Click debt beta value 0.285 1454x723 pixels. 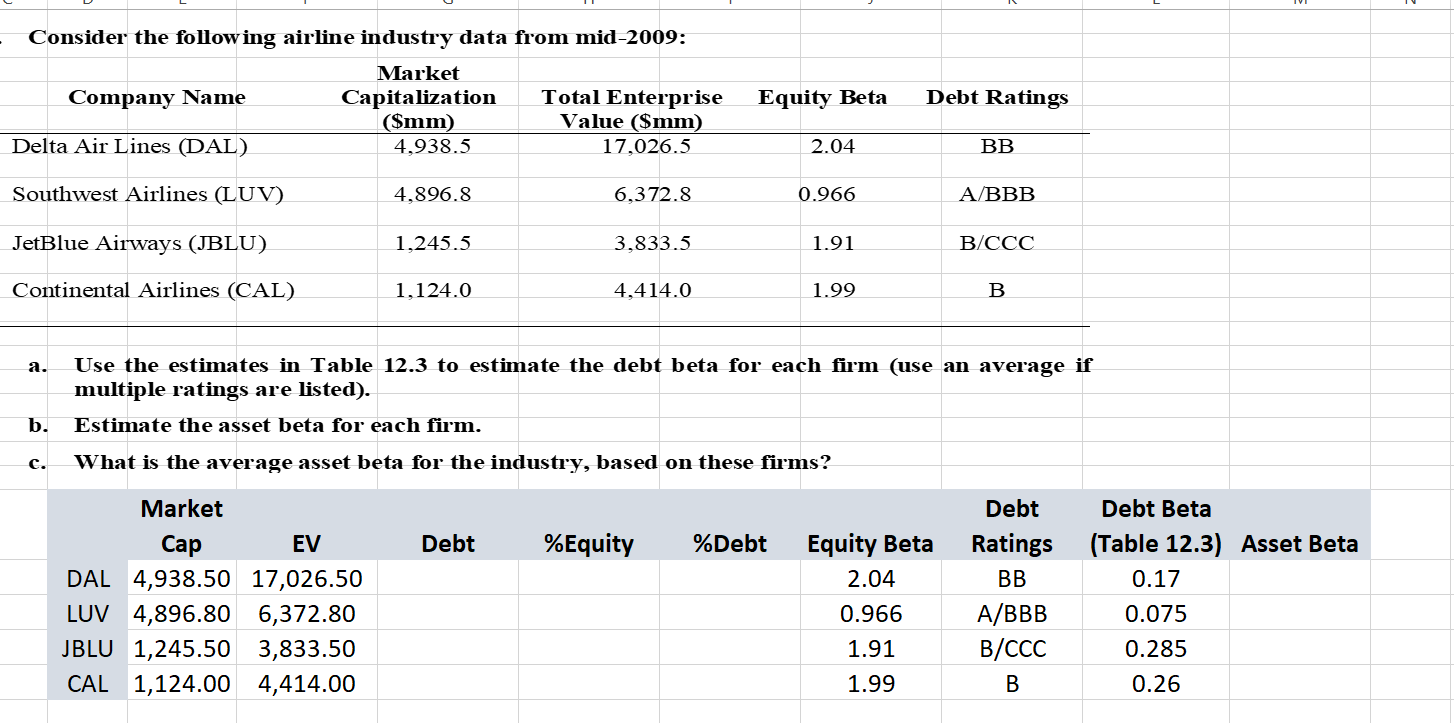coord(1156,649)
